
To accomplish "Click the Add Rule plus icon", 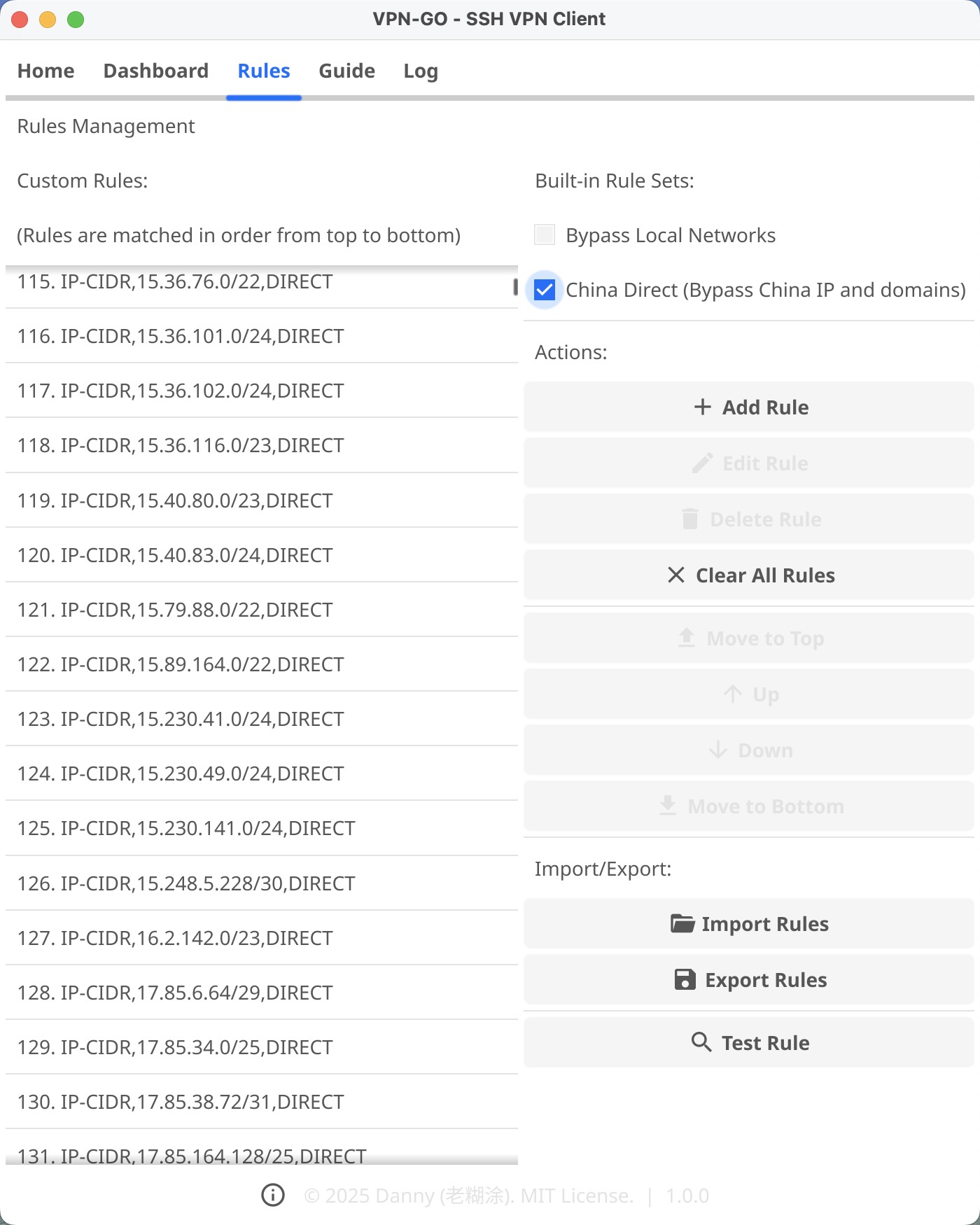I will [x=702, y=407].
